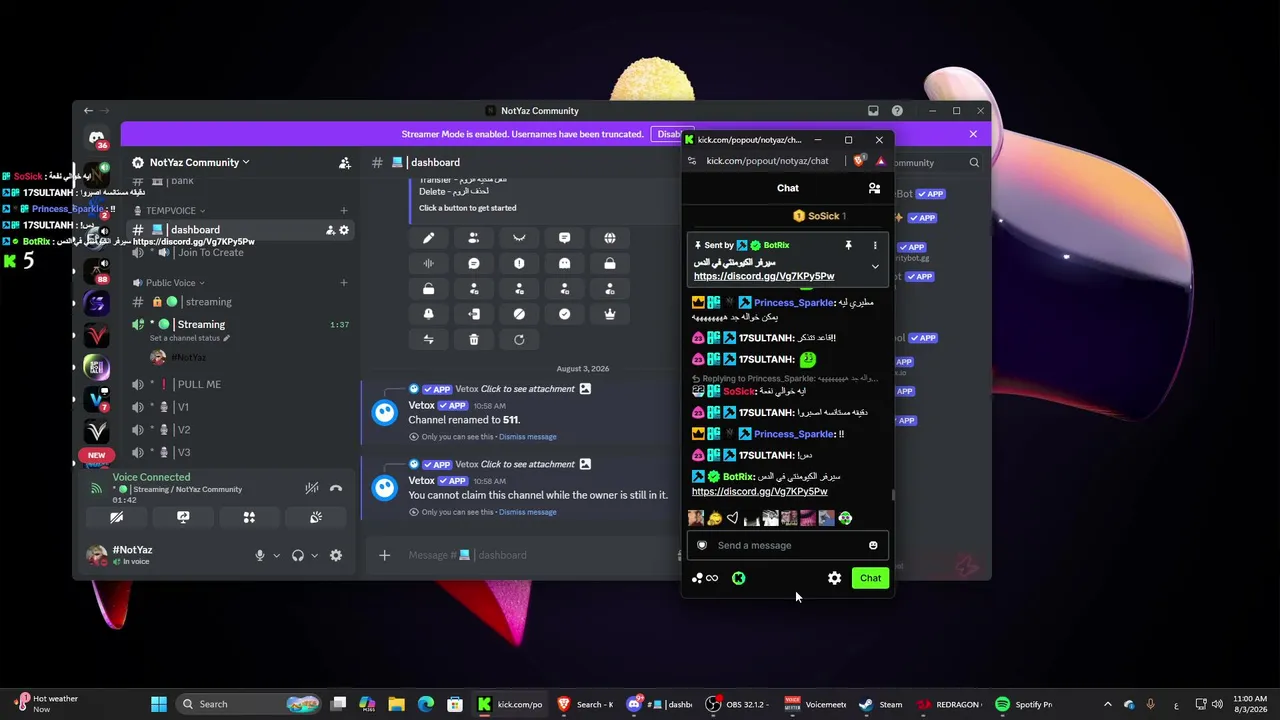This screenshot has width=1280, height=720.
Task: Join the V2 voice channel
Action: (x=240, y=430)
